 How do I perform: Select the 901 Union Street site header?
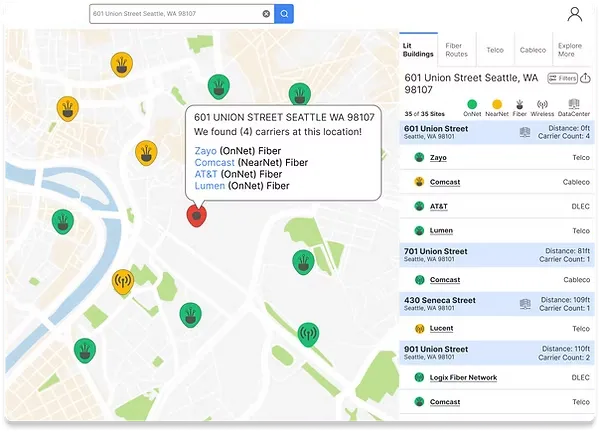497,353
